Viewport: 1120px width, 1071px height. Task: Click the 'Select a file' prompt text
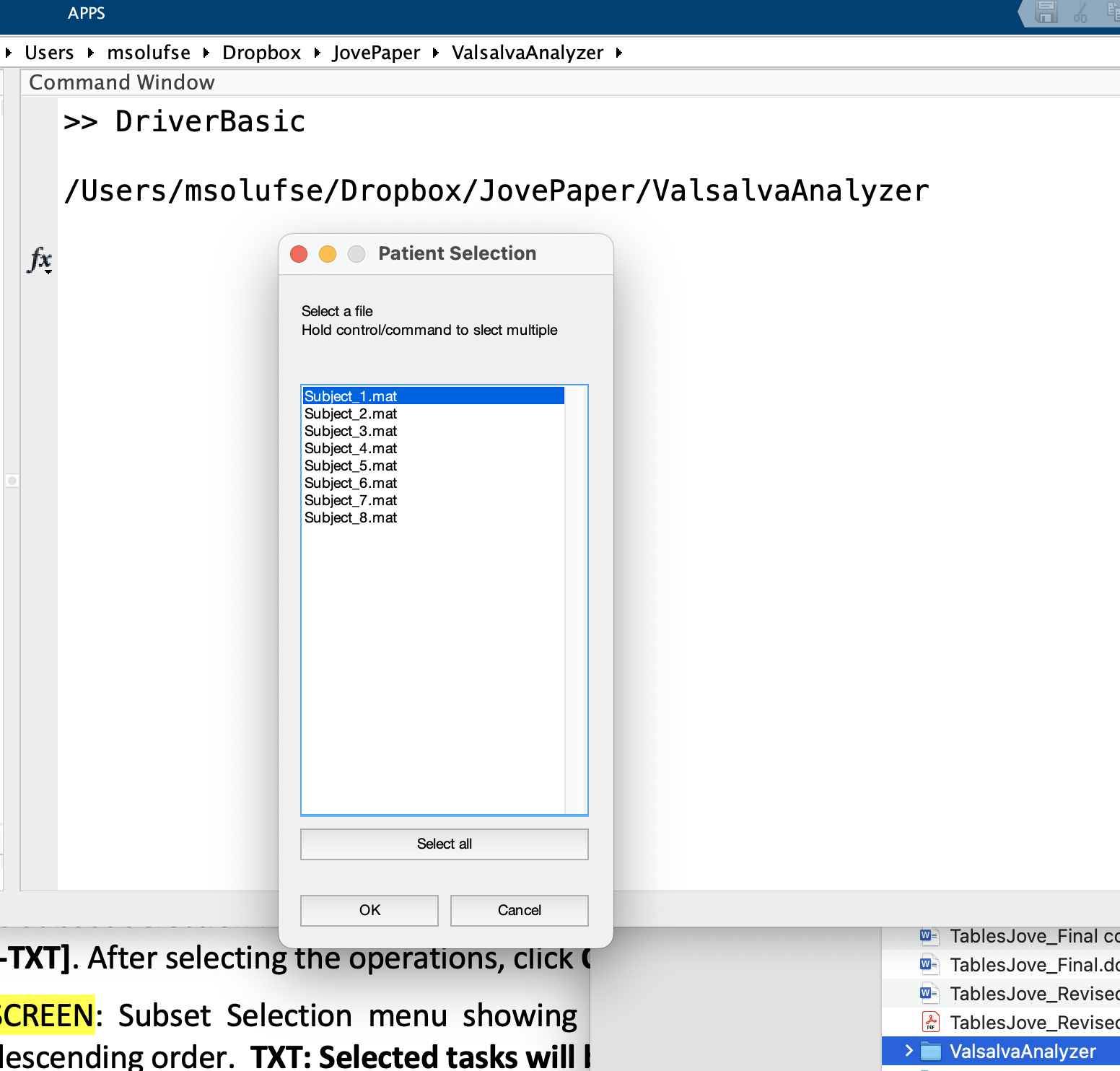pos(337,311)
